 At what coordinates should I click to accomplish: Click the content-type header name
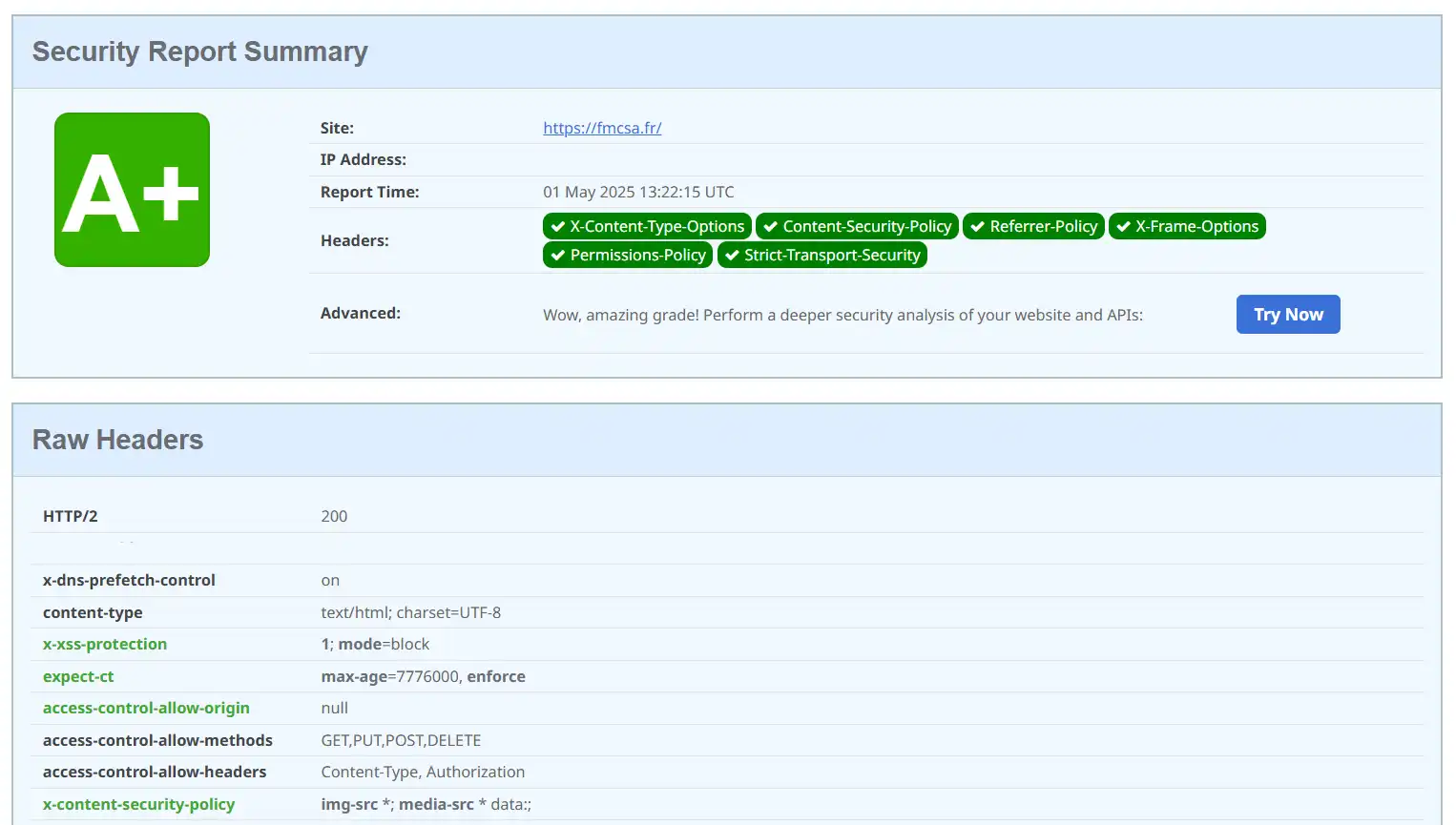click(93, 612)
